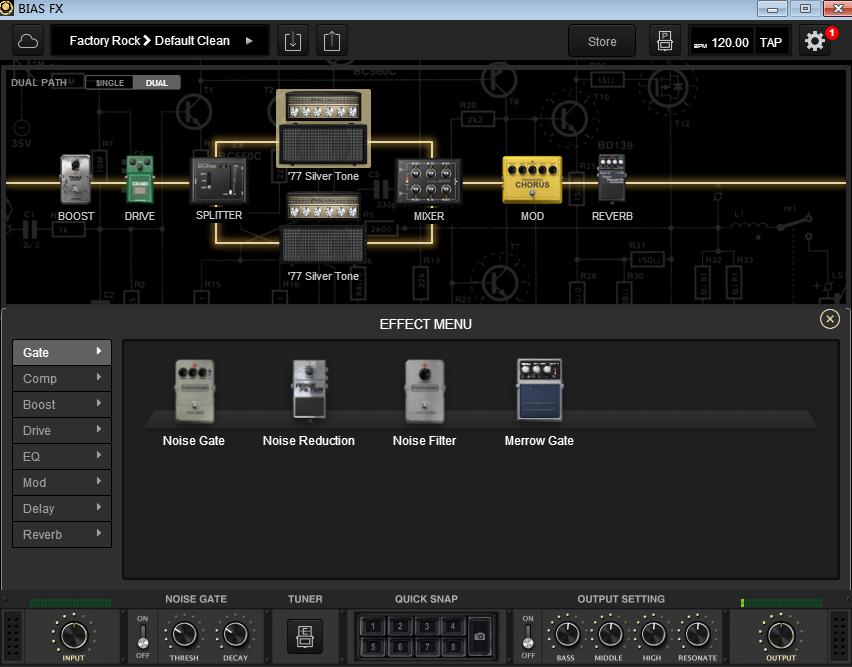
Task: Expand the Comp effects list
Action: click(61, 378)
